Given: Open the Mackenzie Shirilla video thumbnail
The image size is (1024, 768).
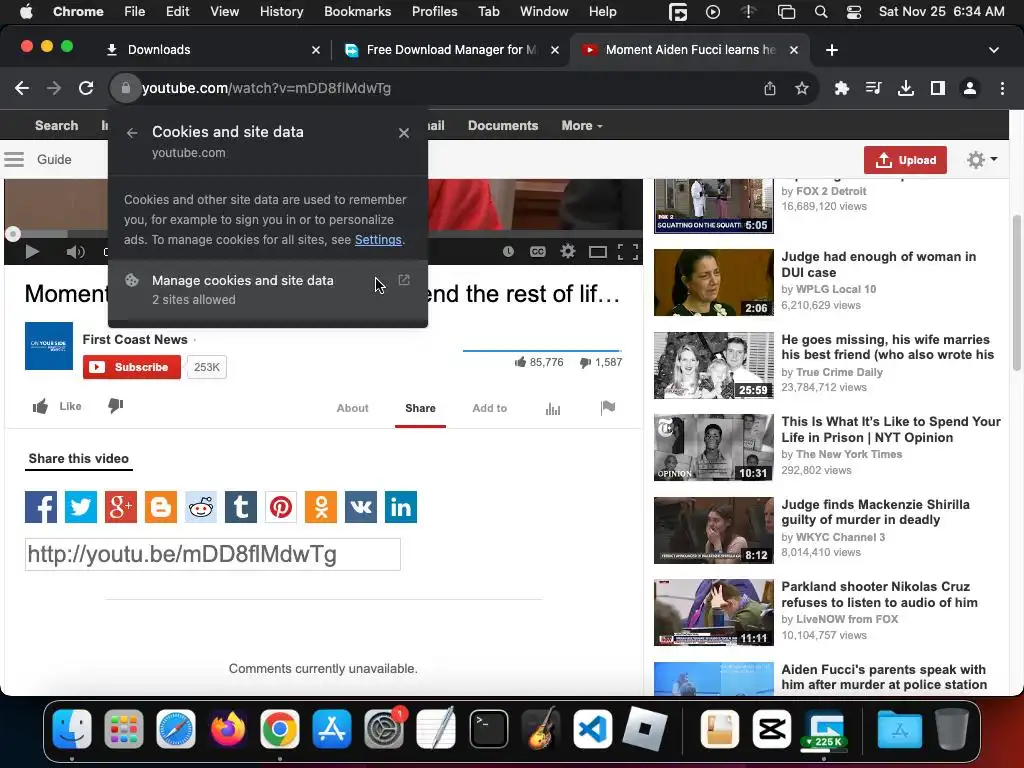Looking at the screenshot, I should 714,530.
